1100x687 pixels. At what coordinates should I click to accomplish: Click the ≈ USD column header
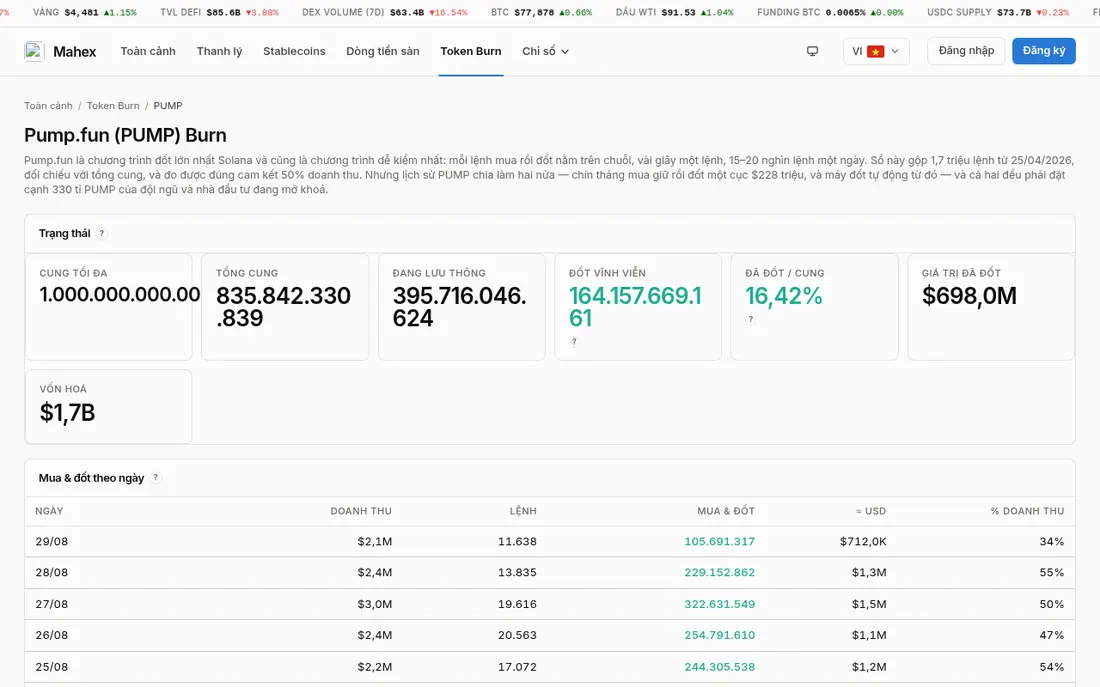[x=871, y=511]
